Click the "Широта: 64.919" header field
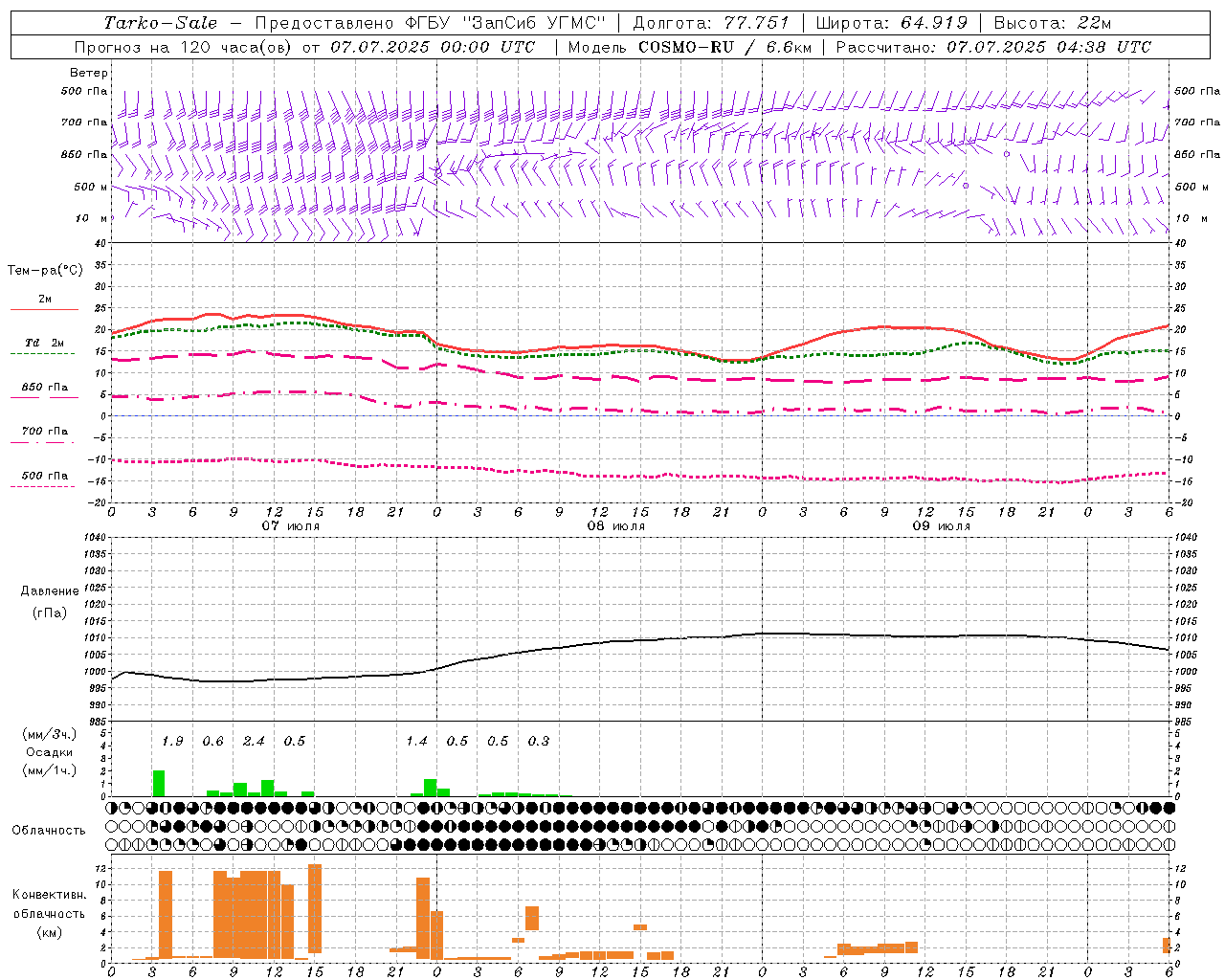1225x980 pixels. coord(891,23)
